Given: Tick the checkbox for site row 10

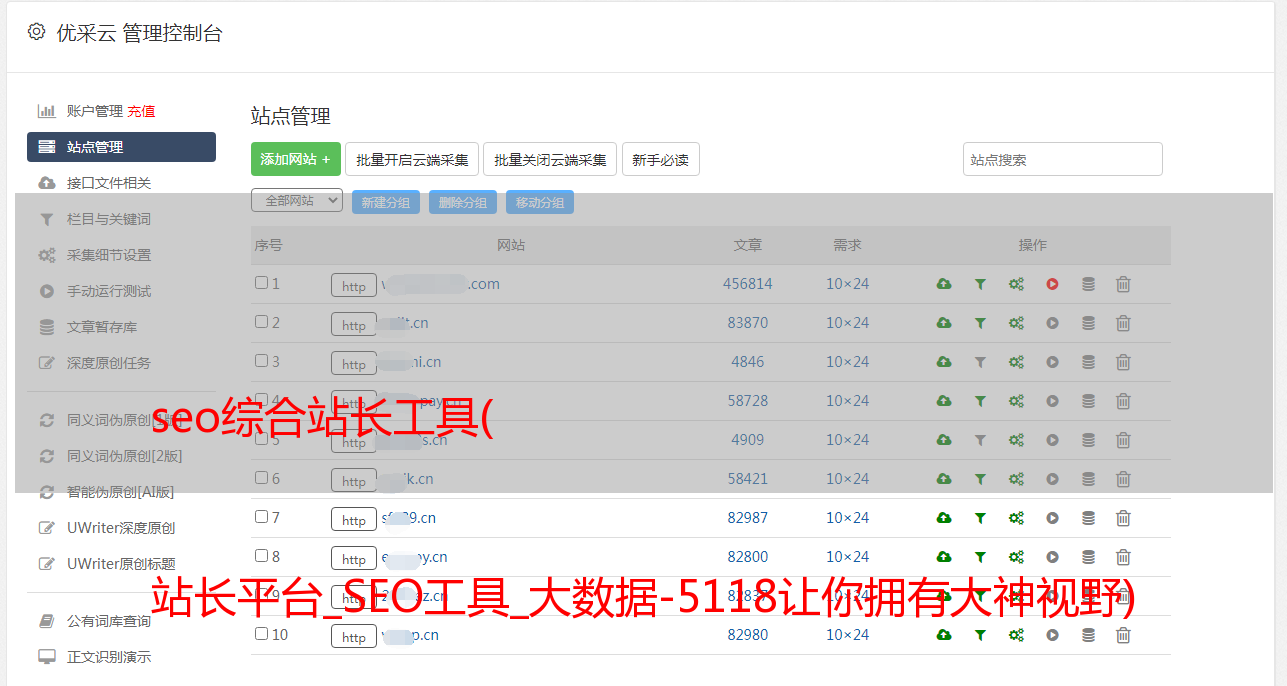Looking at the screenshot, I should pyautogui.click(x=261, y=634).
